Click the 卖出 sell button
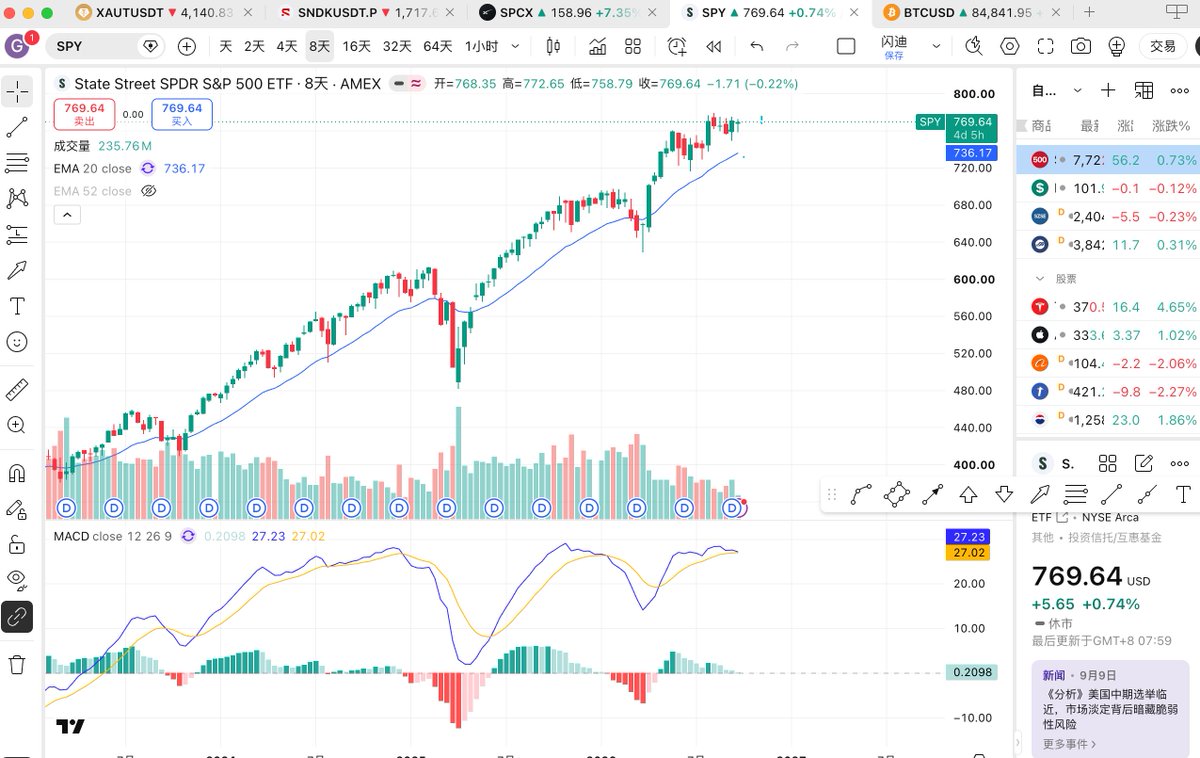 84,114
